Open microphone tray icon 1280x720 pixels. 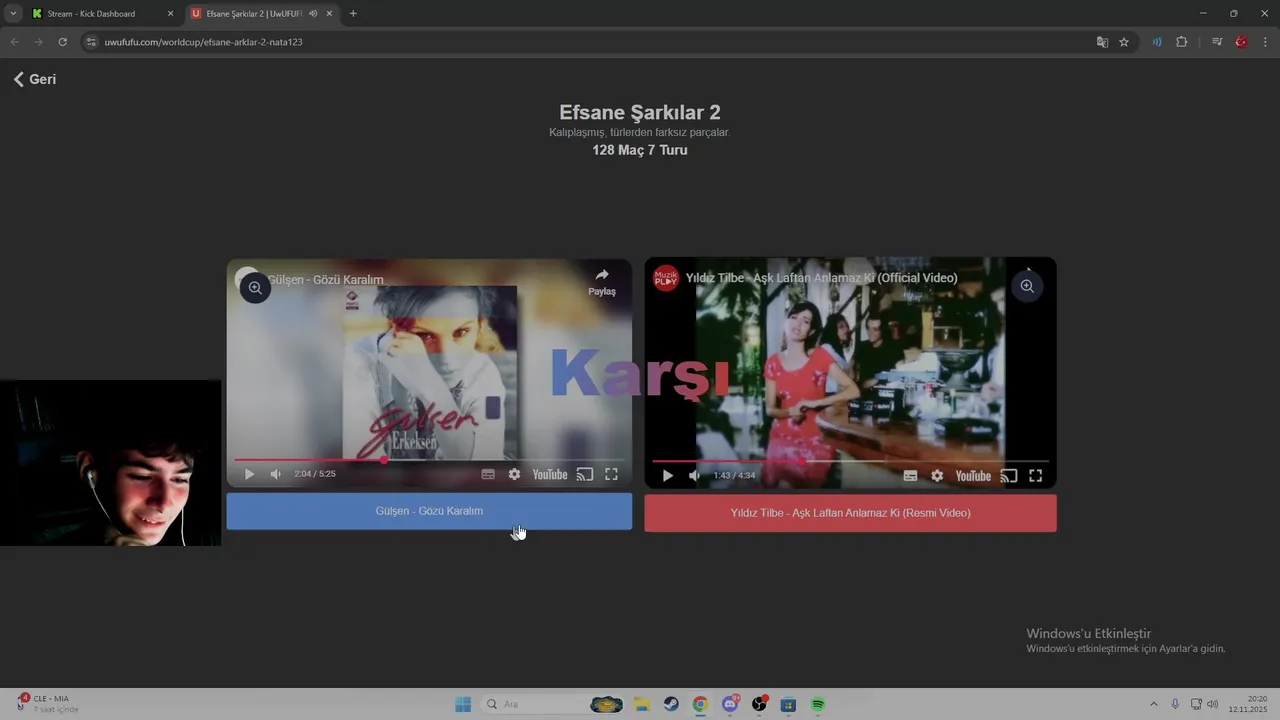point(1175,704)
